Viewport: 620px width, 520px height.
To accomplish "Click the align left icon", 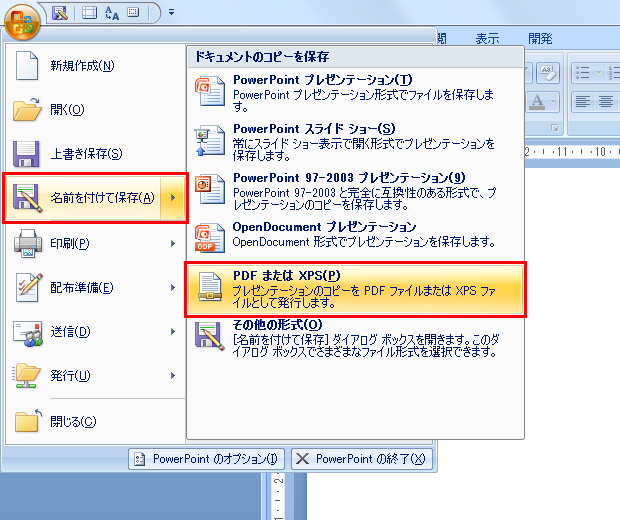I will (583, 102).
